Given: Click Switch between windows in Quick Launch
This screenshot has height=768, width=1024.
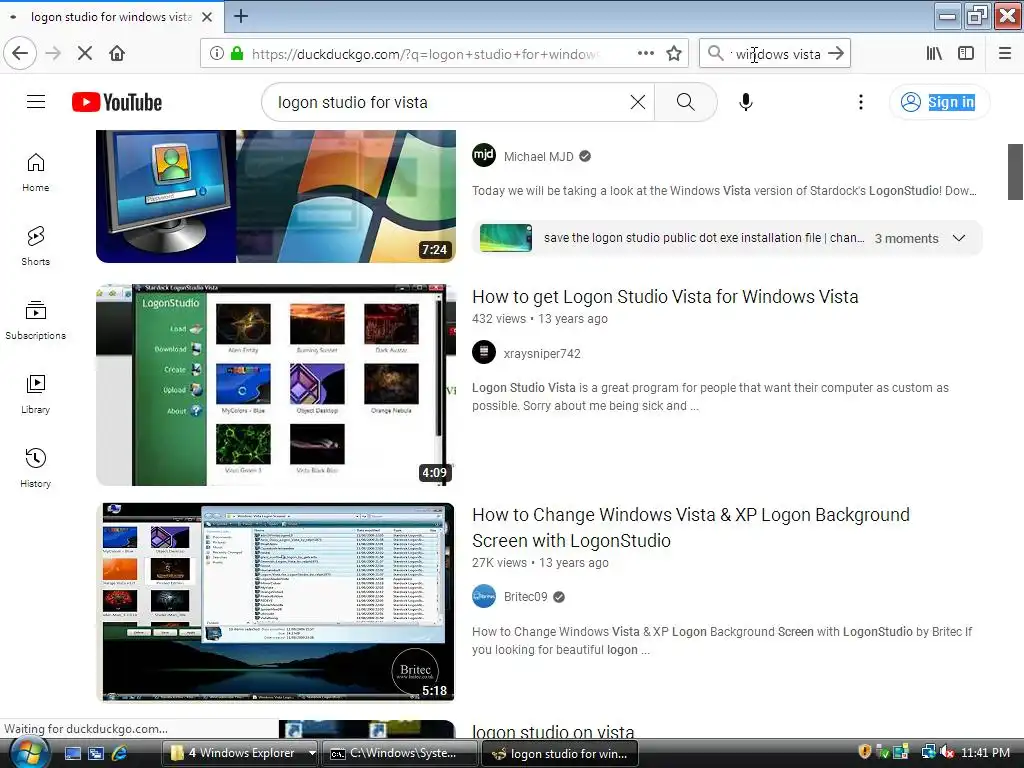Looking at the screenshot, I should click(96, 753).
